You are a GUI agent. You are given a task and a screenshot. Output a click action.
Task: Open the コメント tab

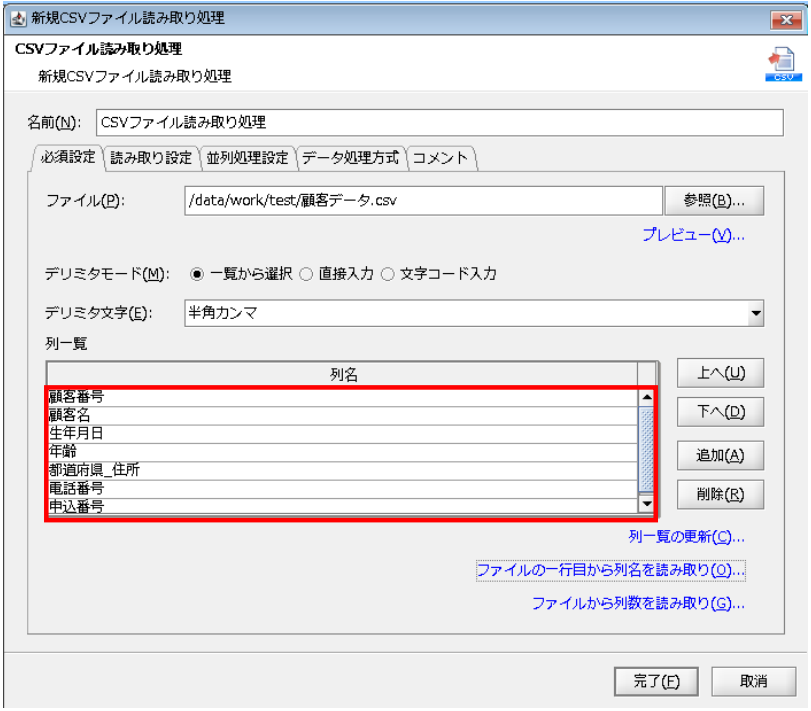click(x=440, y=158)
